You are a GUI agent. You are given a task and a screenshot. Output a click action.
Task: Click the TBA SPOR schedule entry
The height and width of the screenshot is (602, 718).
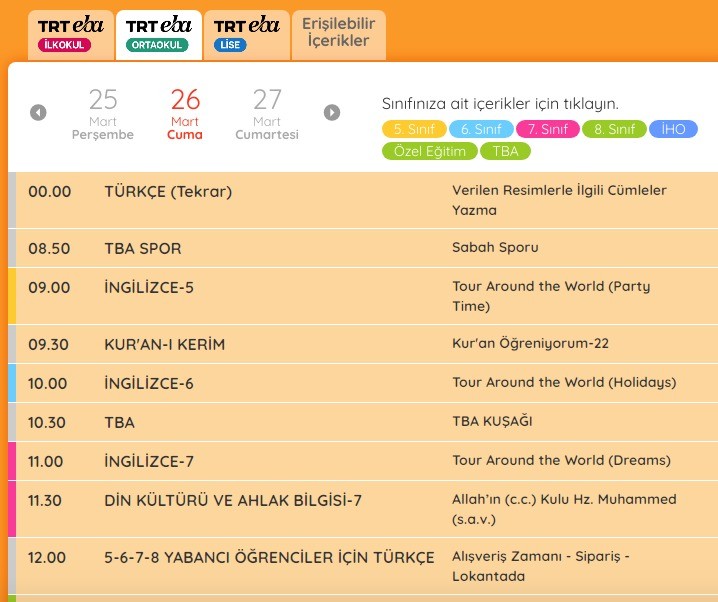tap(143, 248)
